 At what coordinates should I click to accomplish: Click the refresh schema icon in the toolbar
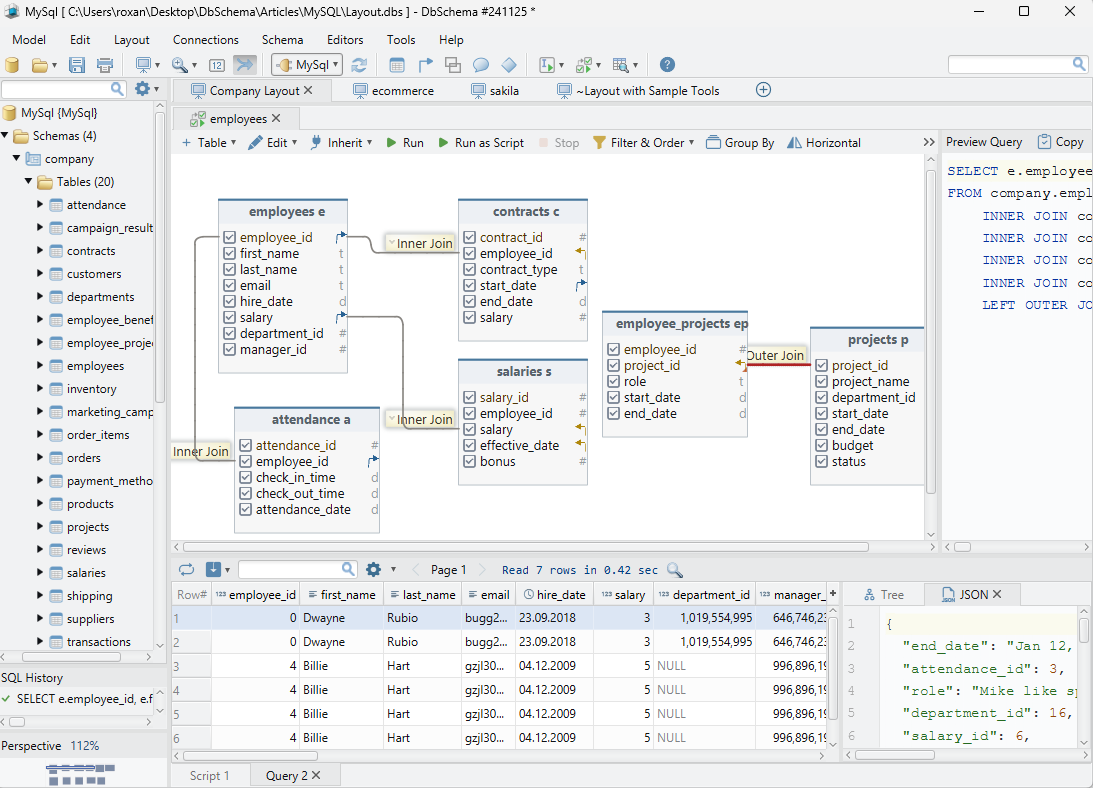(358, 63)
